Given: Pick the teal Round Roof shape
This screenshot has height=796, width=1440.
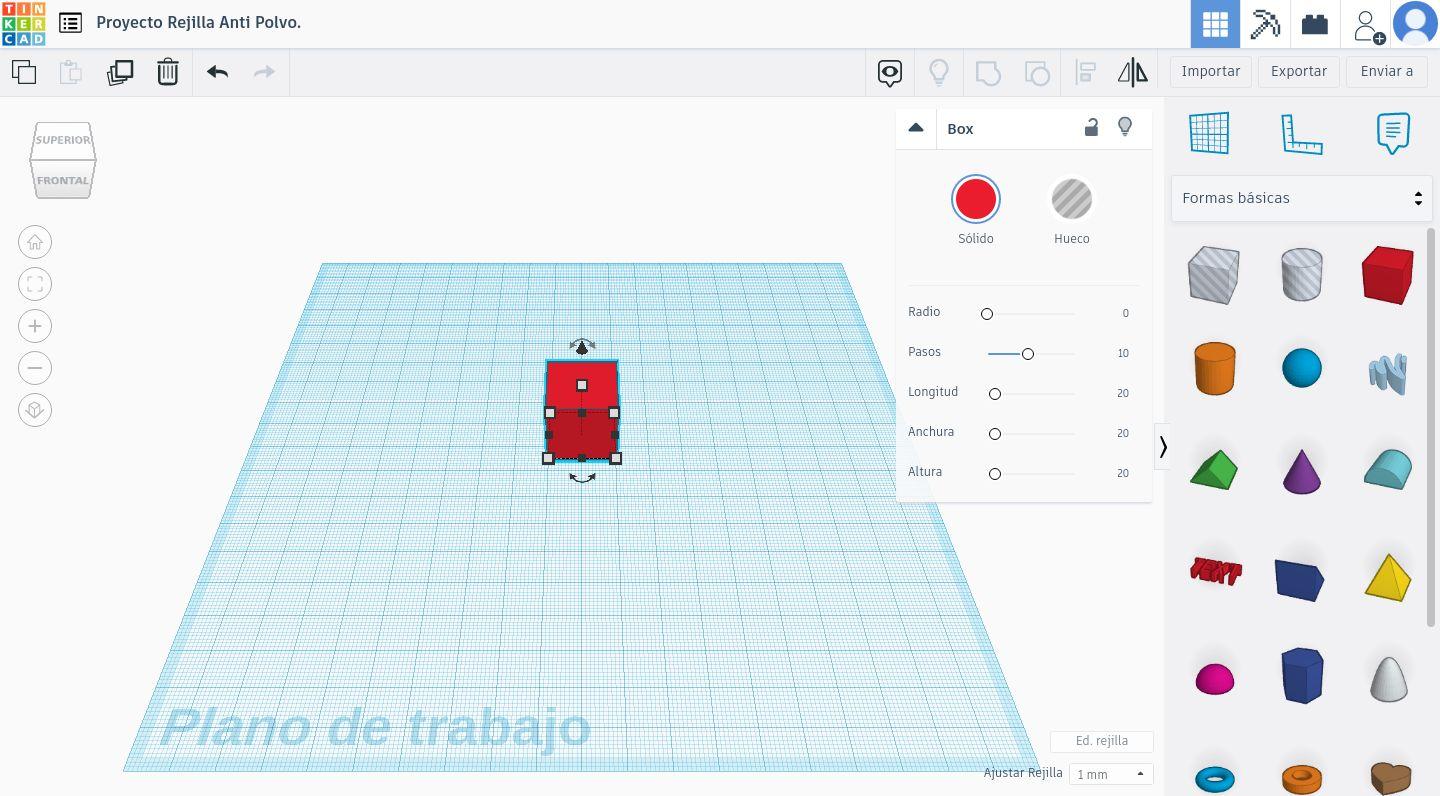Looking at the screenshot, I should (1388, 470).
